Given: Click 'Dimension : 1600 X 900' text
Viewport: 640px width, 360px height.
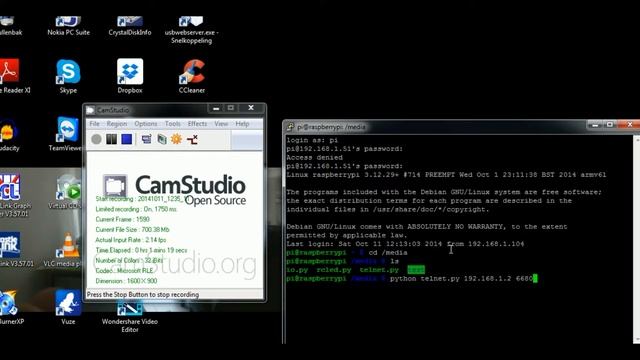Looking at the screenshot, I should coord(126,281).
